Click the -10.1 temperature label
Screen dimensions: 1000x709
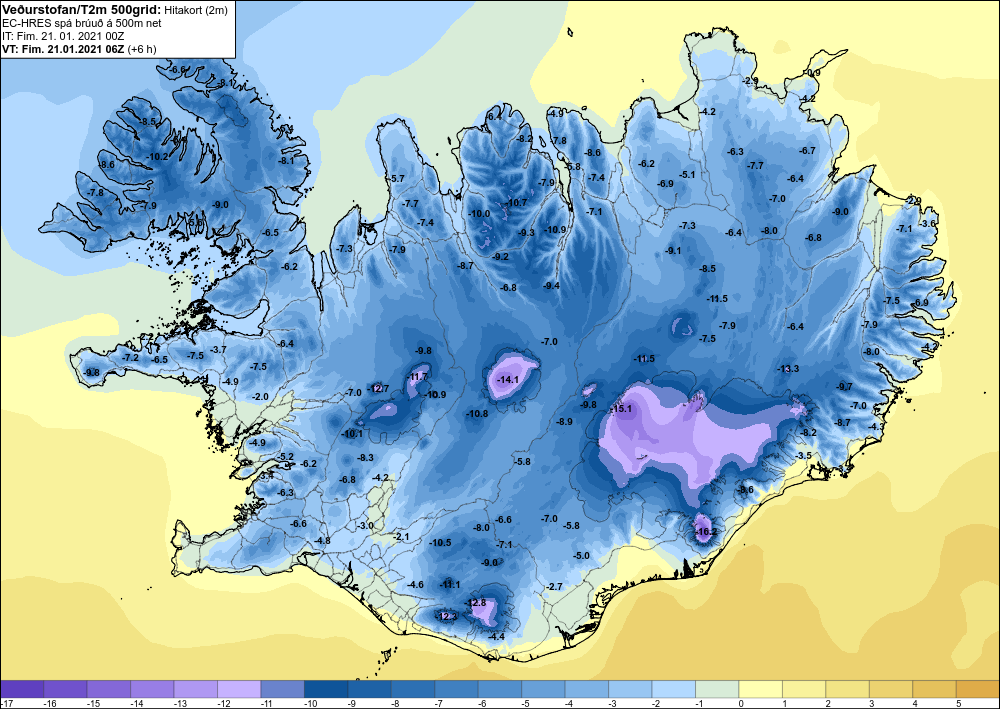[351, 434]
